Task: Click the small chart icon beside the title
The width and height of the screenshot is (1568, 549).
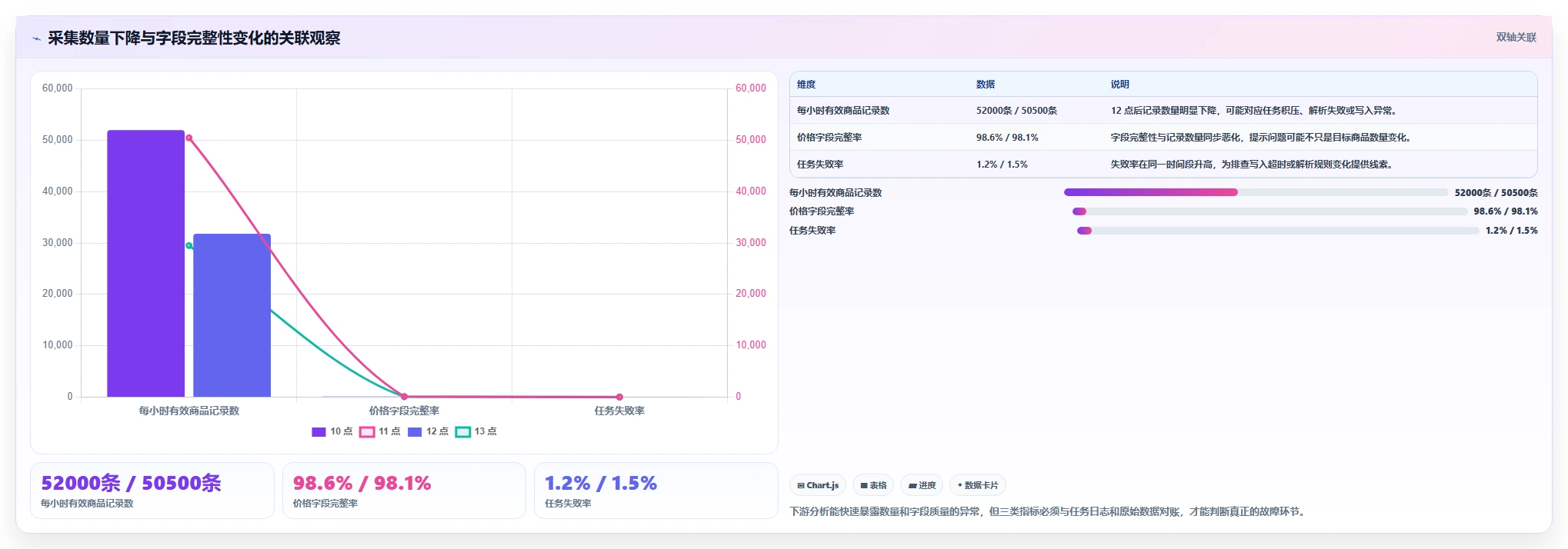Action: click(x=36, y=38)
